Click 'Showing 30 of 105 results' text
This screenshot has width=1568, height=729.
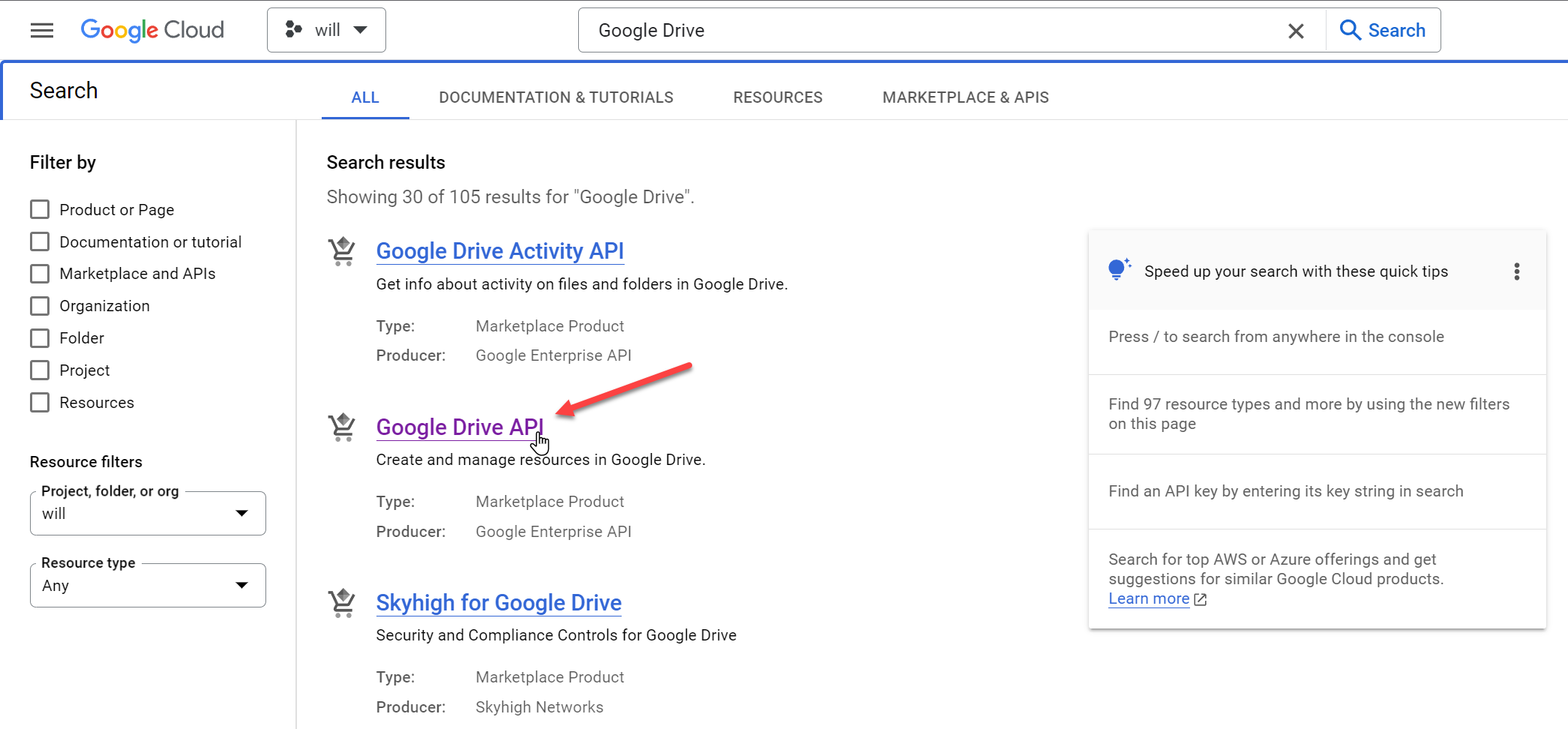(x=511, y=196)
